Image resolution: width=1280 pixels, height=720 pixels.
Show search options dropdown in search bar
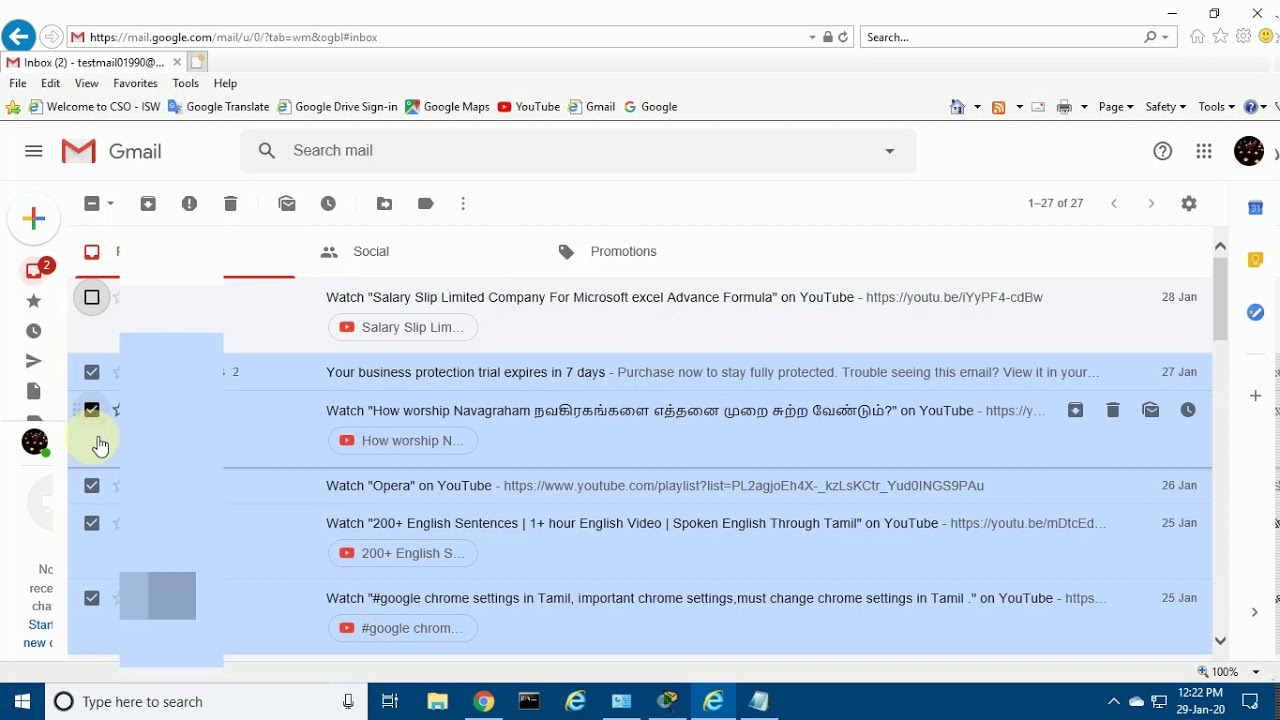pyautogui.click(x=889, y=151)
